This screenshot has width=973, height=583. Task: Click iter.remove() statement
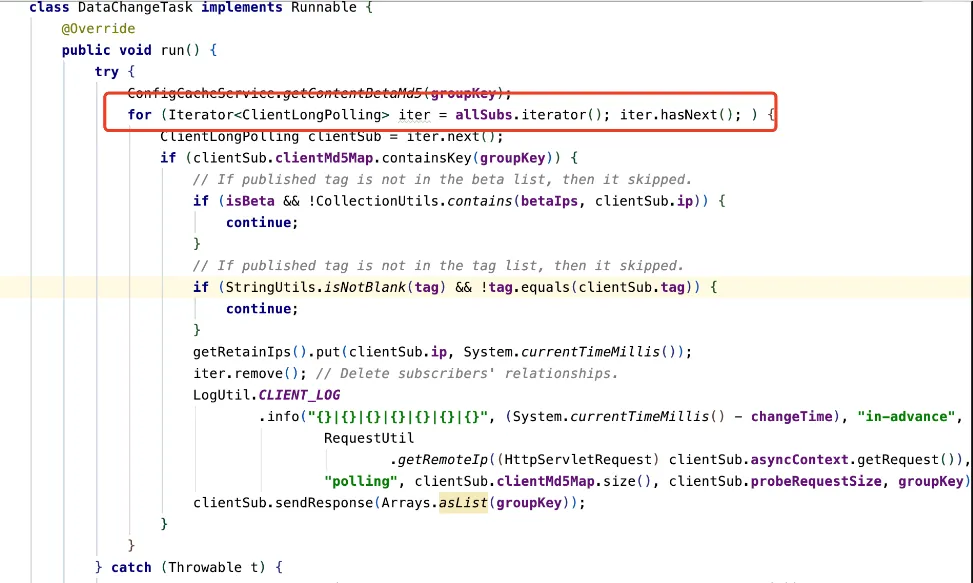tap(250, 373)
